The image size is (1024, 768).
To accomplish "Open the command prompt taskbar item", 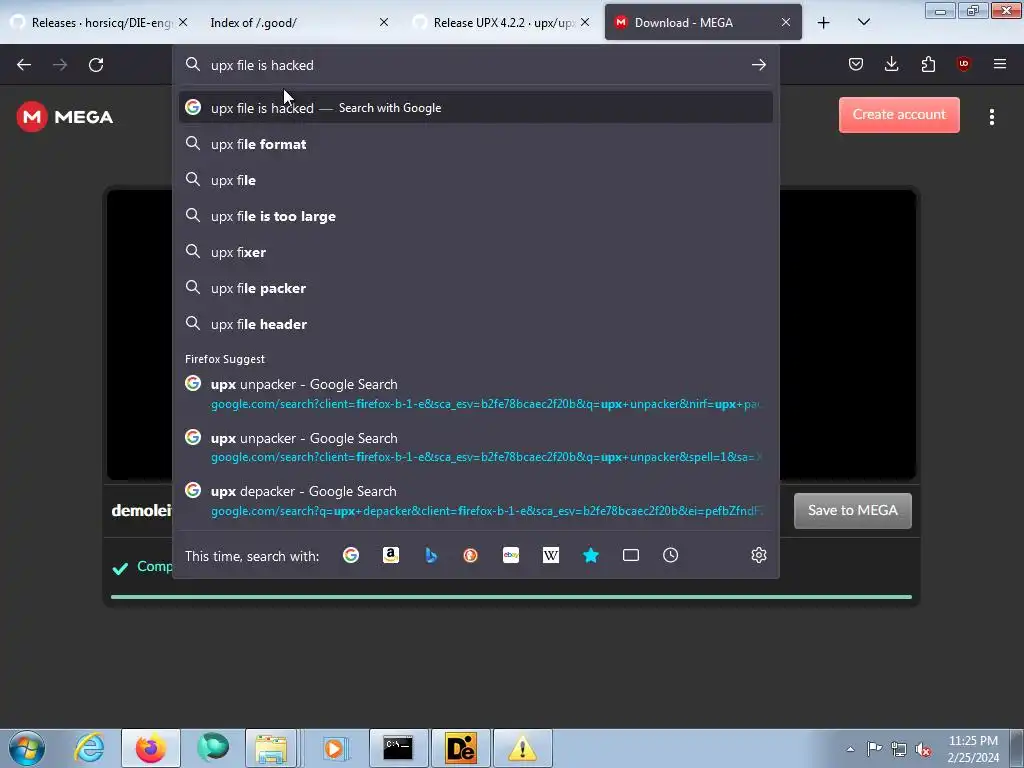I will (398, 748).
